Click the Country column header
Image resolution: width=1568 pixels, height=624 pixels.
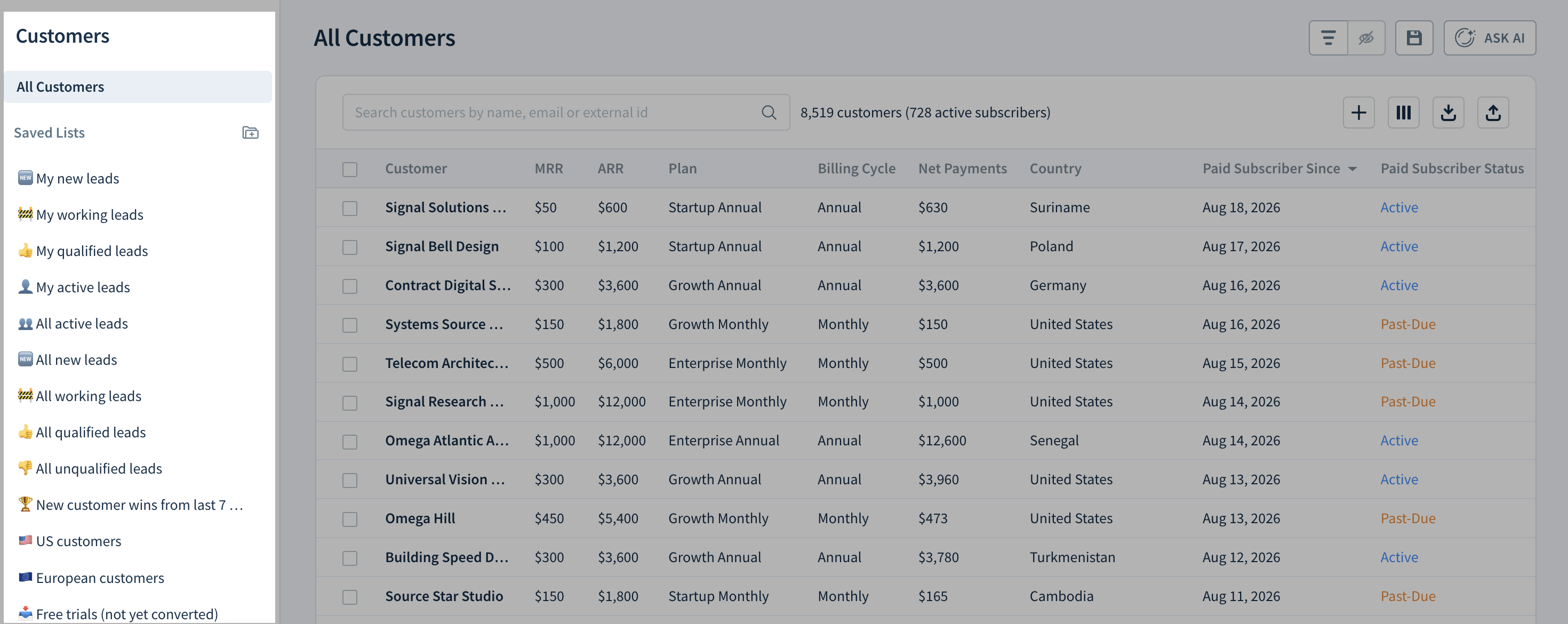coord(1055,169)
